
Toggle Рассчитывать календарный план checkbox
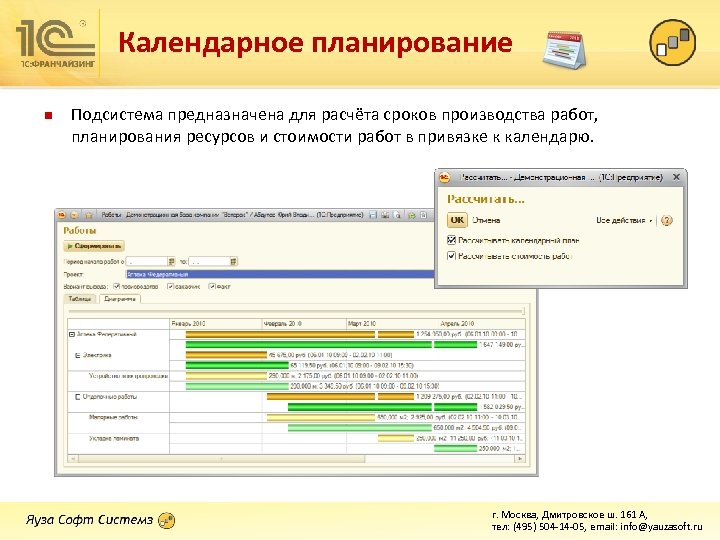pyautogui.click(x=451, y=240)
